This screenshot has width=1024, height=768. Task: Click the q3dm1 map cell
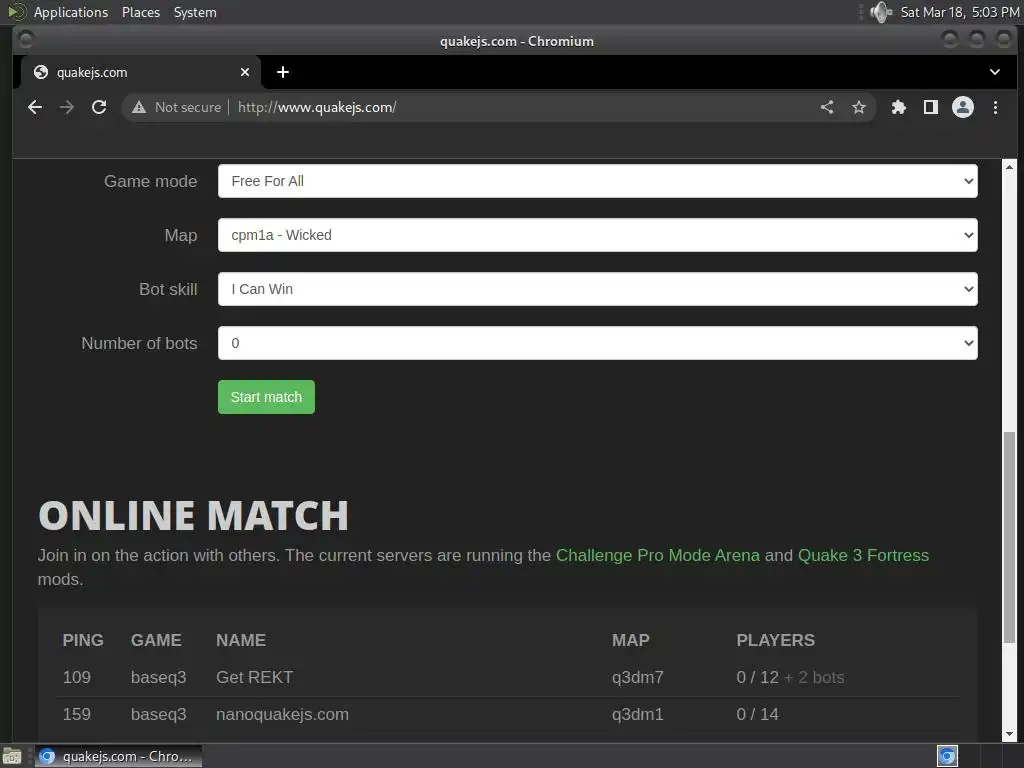point(637,714)
